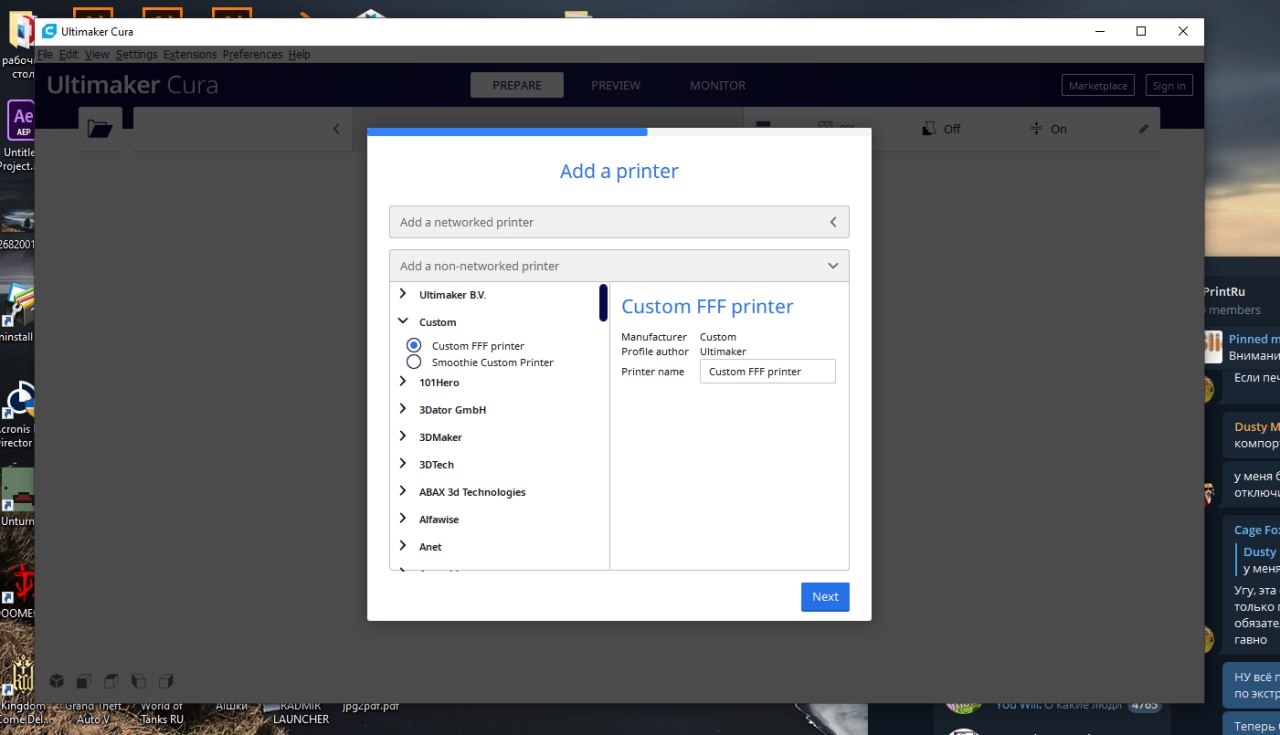The image size is (1280, 735).
Task: Open the Preferences menu
Action: [x=253, y=55]
